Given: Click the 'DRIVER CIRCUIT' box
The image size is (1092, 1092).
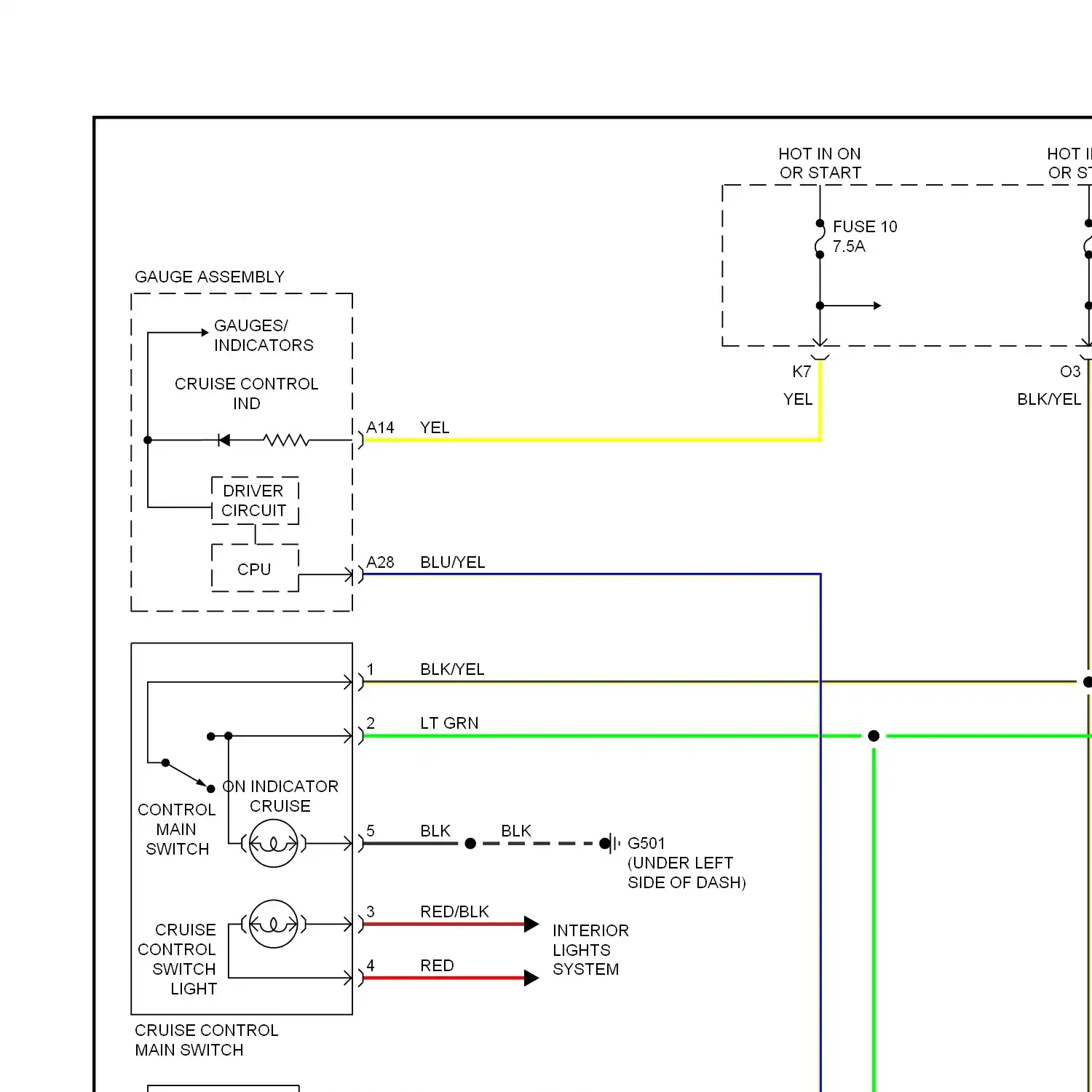Looking at the screenshot, I should point(255,501).
